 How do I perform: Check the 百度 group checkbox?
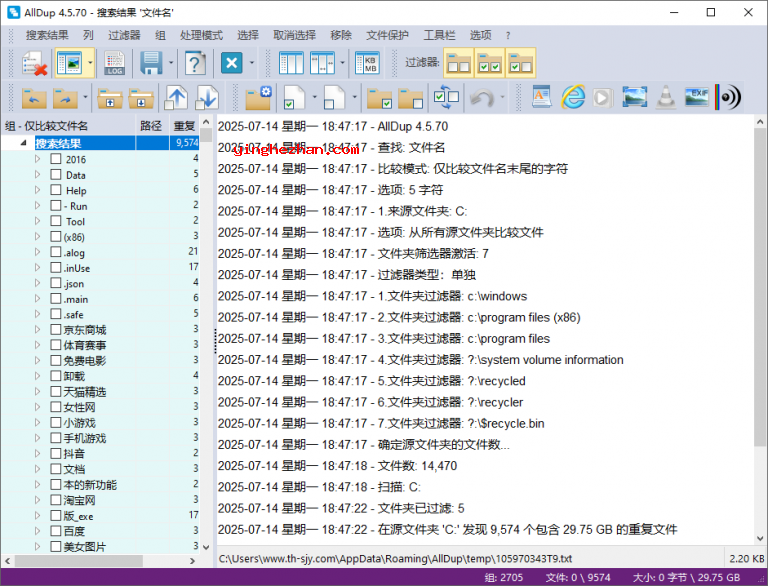pos(56,531)
